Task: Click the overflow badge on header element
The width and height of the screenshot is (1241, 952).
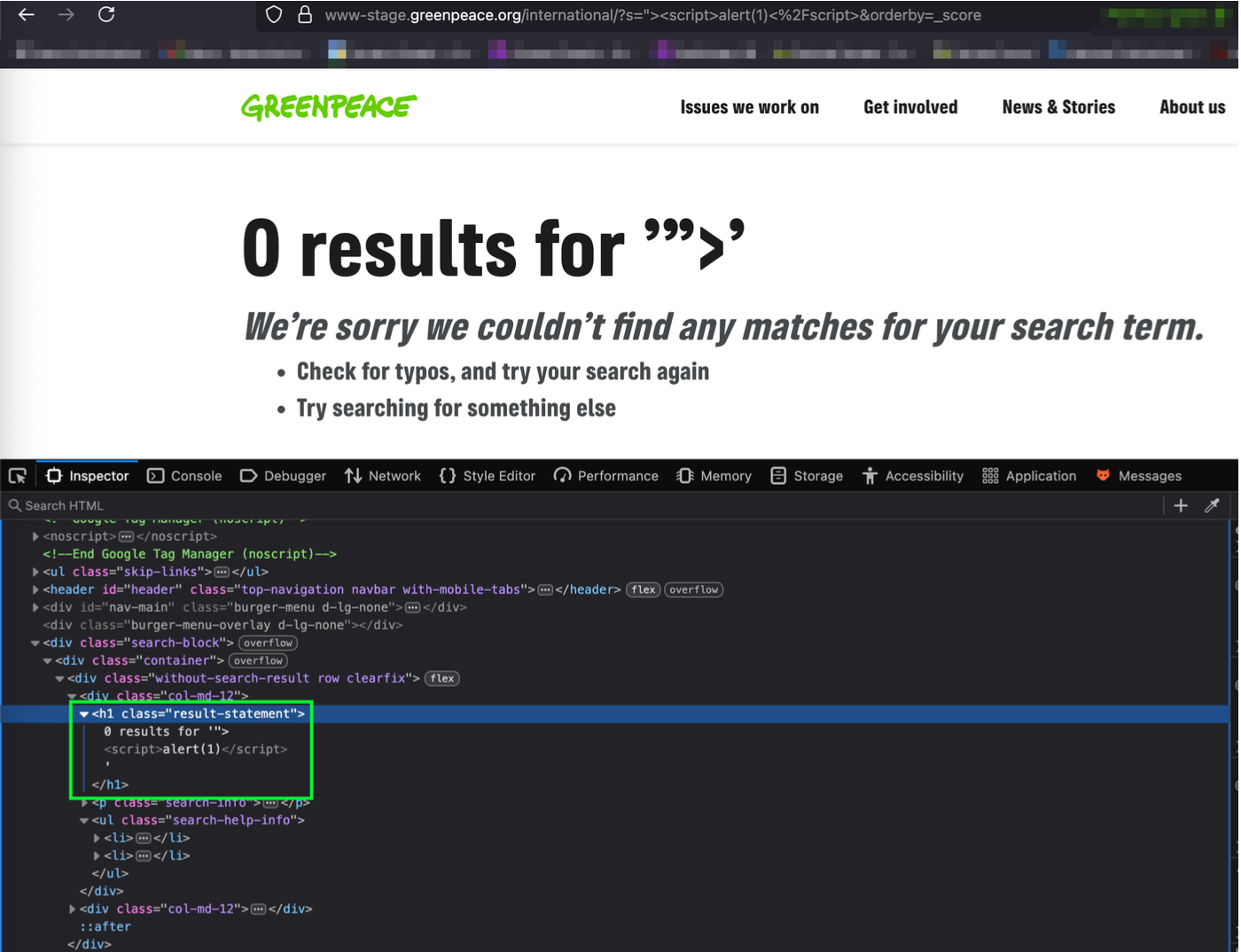Action: [694, 589]
